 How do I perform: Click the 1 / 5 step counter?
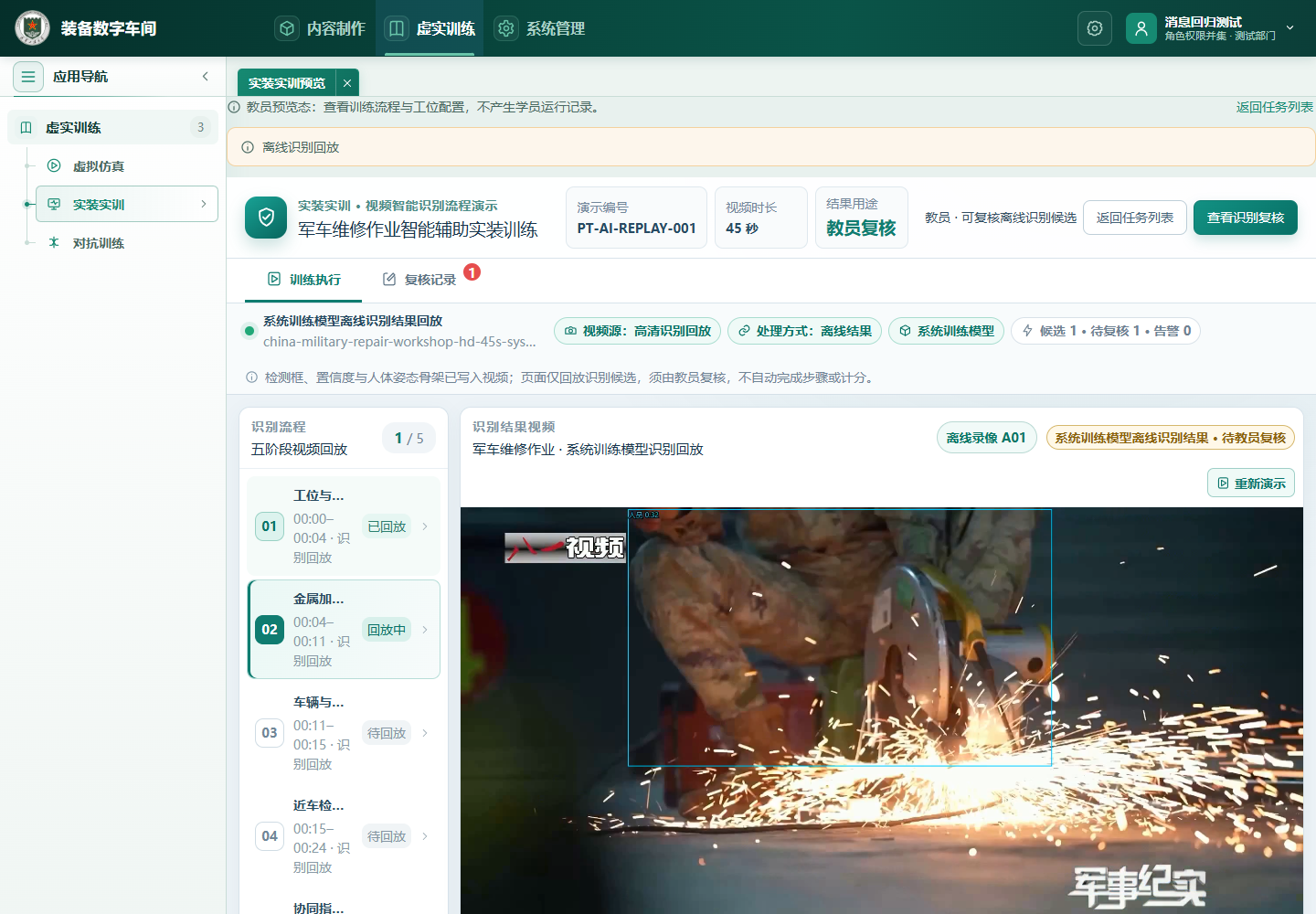click(409, 439)
